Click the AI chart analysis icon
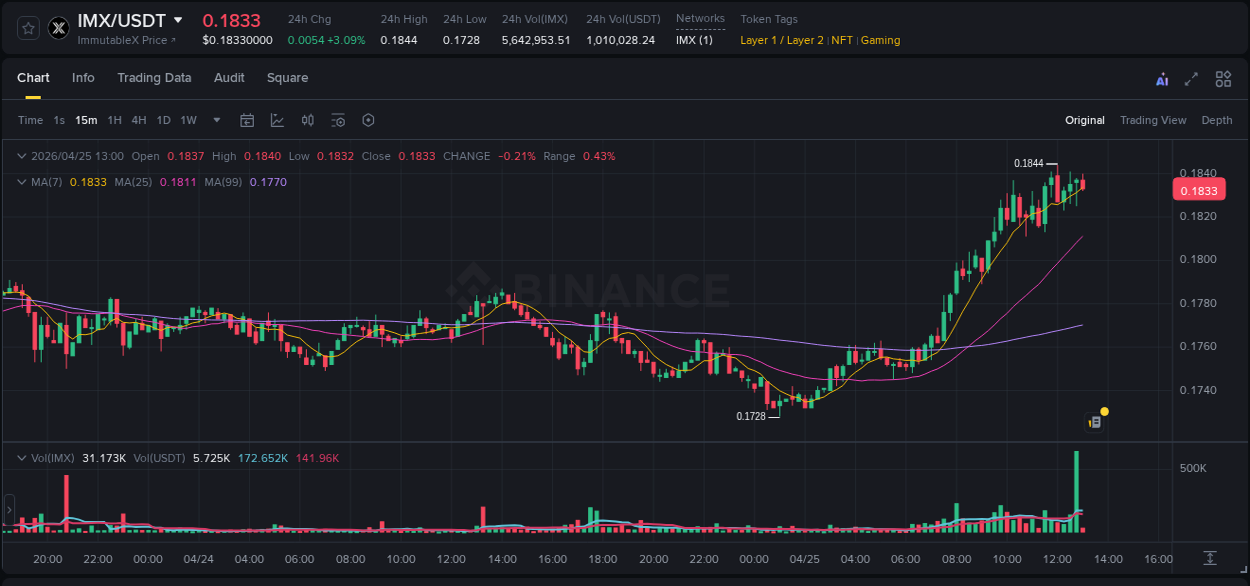 coord(1162,79)
